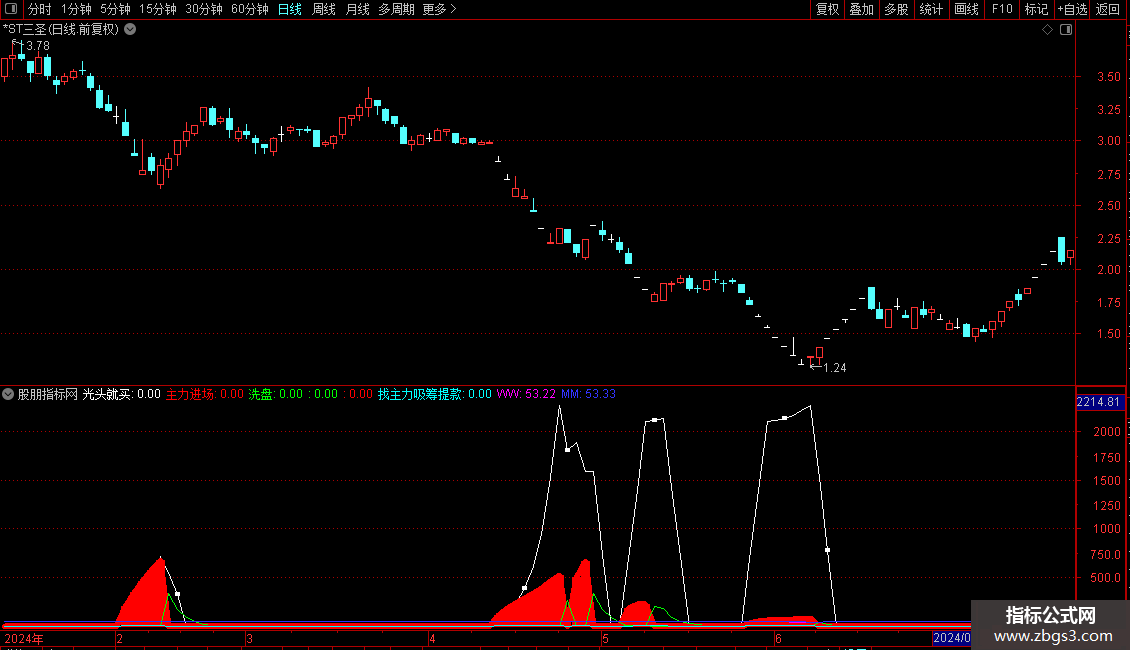The width and height of the screenshot is (1130, 650).
Task: Toggle the side panel icon above the main chart
Action: click(x=1066, y=30)
